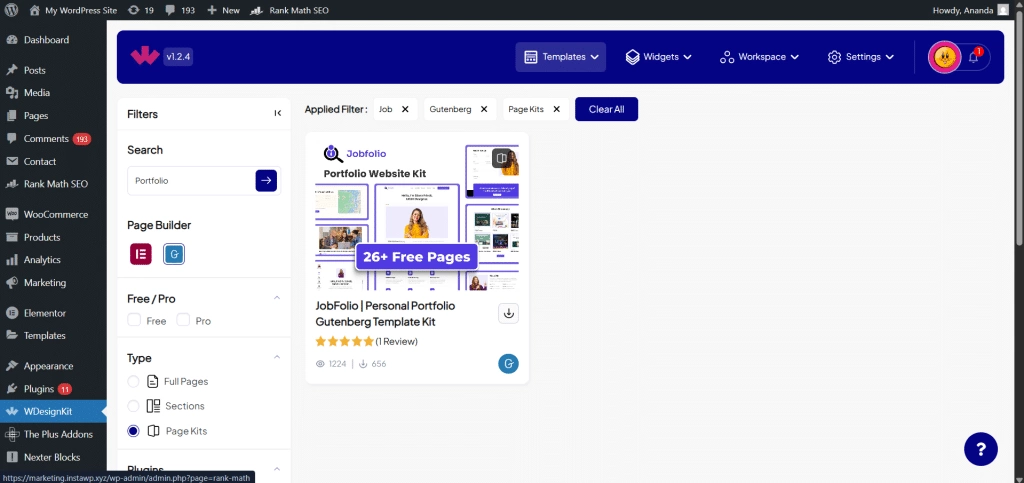Click Clear All filters button
The image size is (1024, 483).
click(606, 109)
